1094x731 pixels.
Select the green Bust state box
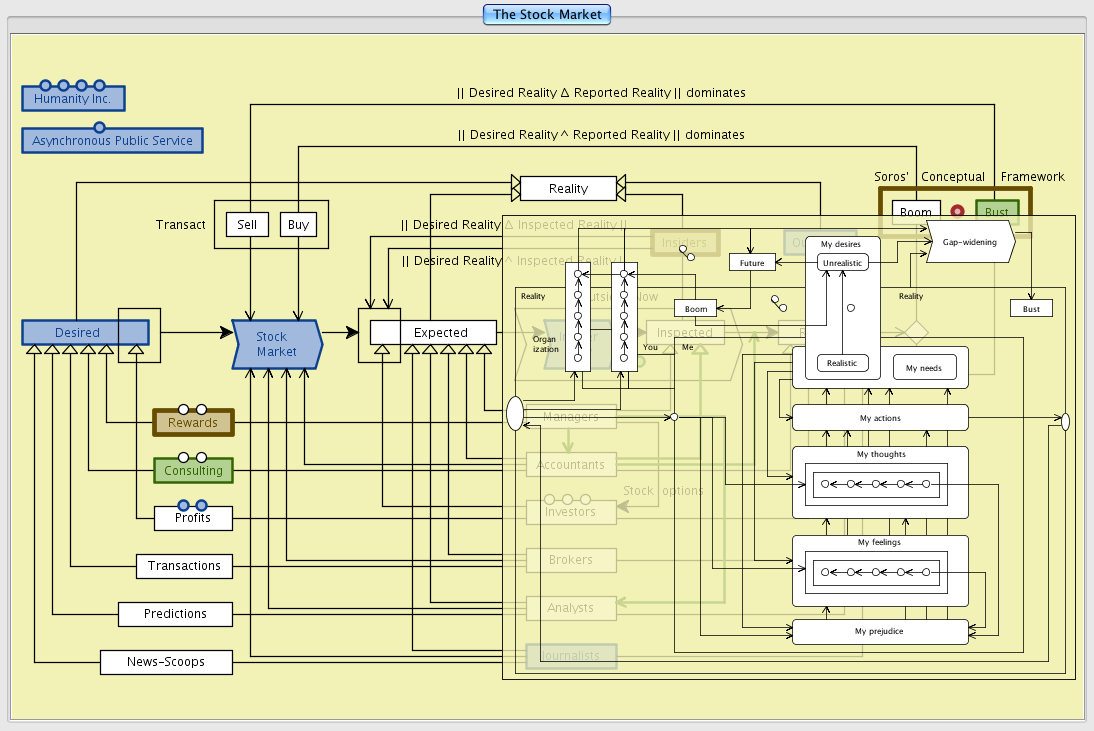pyautogui.click(x=996, y=212)
